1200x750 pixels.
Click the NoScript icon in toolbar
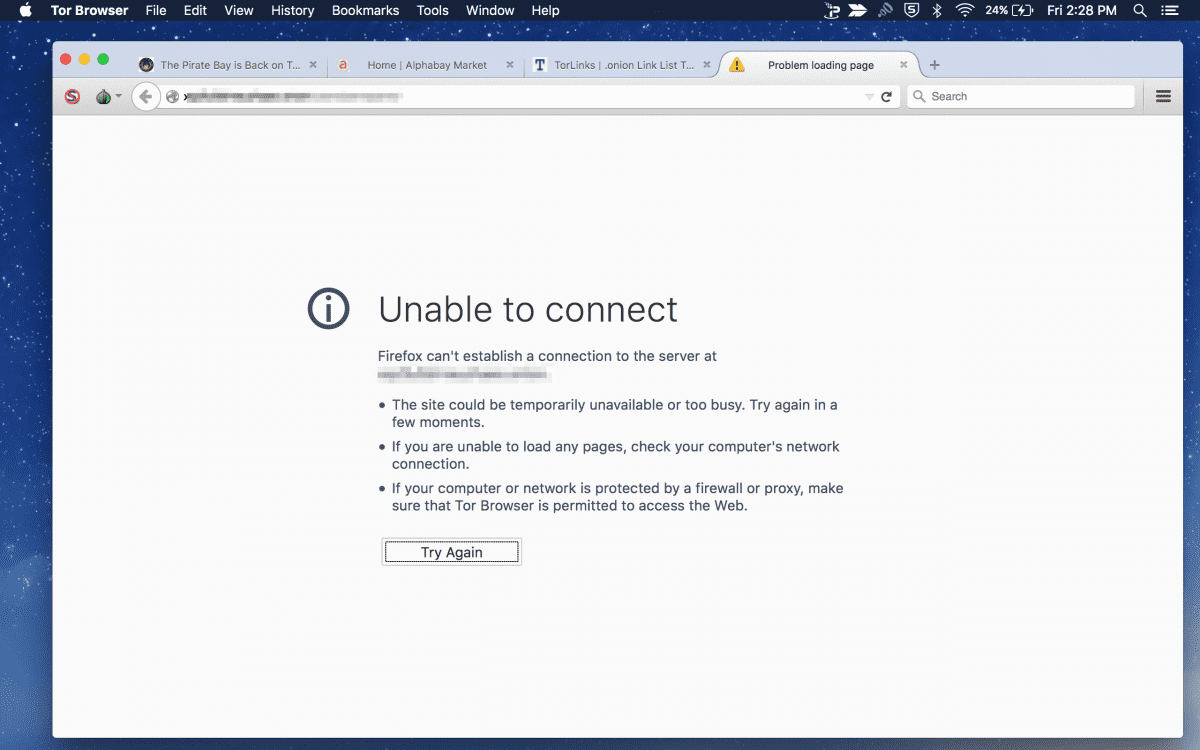pos(72,97)
